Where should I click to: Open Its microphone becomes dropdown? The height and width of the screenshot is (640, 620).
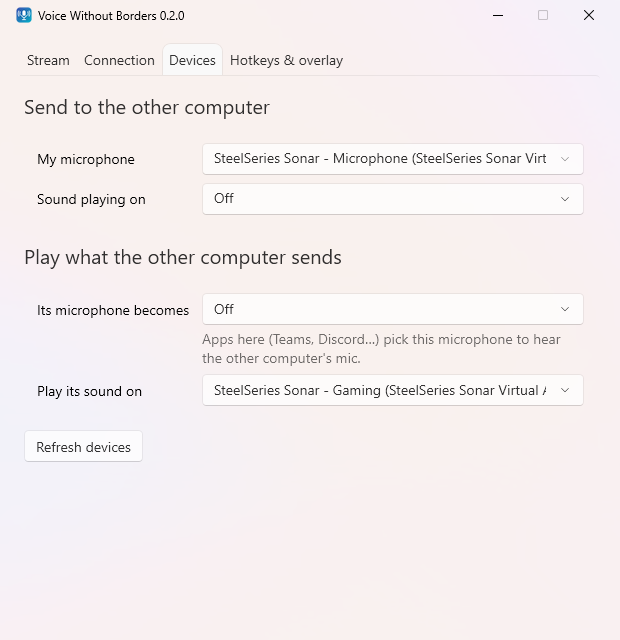click(x=393, y=309)
